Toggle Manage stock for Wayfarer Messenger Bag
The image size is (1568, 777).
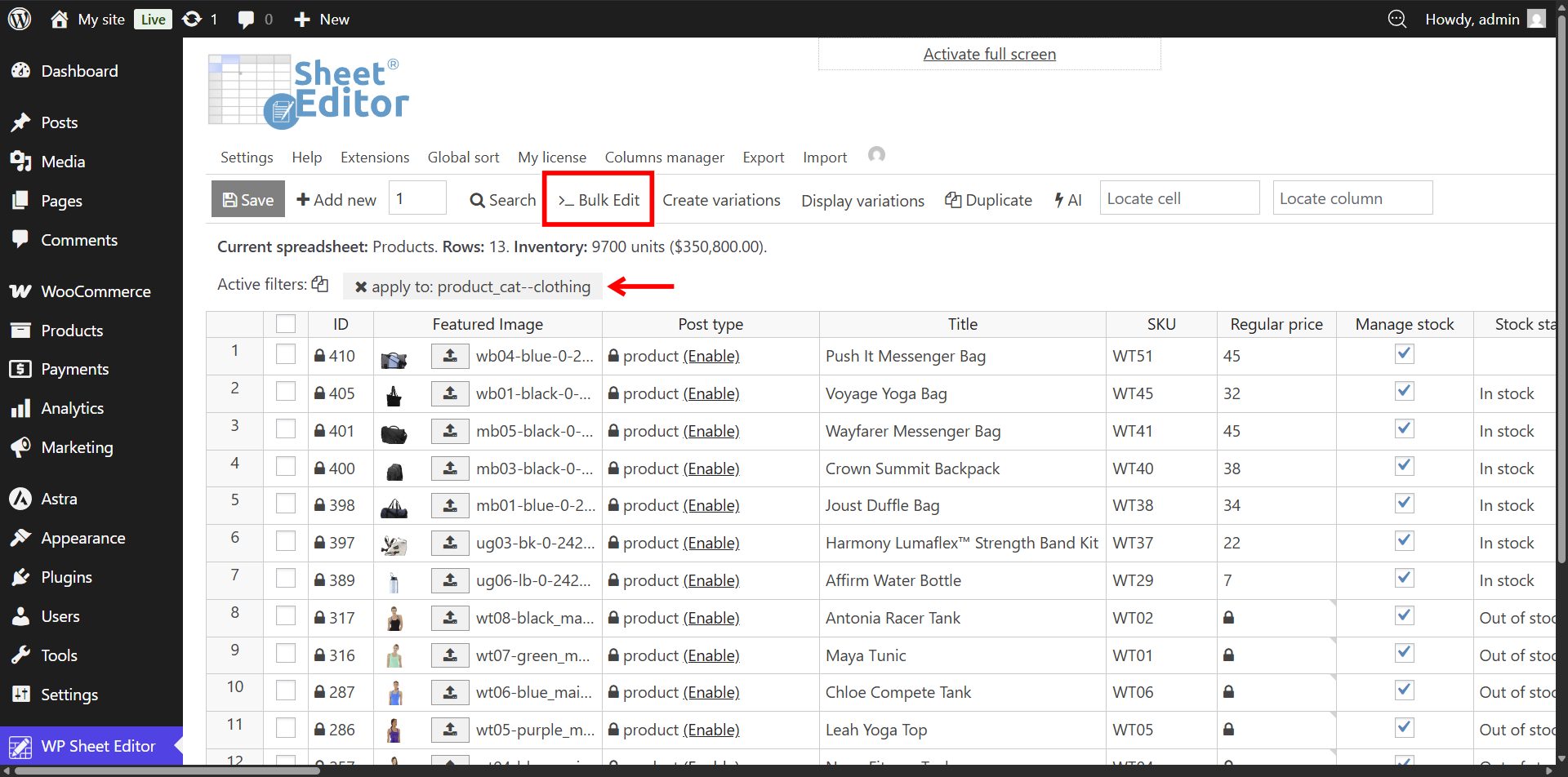[x=1405, y=429]
